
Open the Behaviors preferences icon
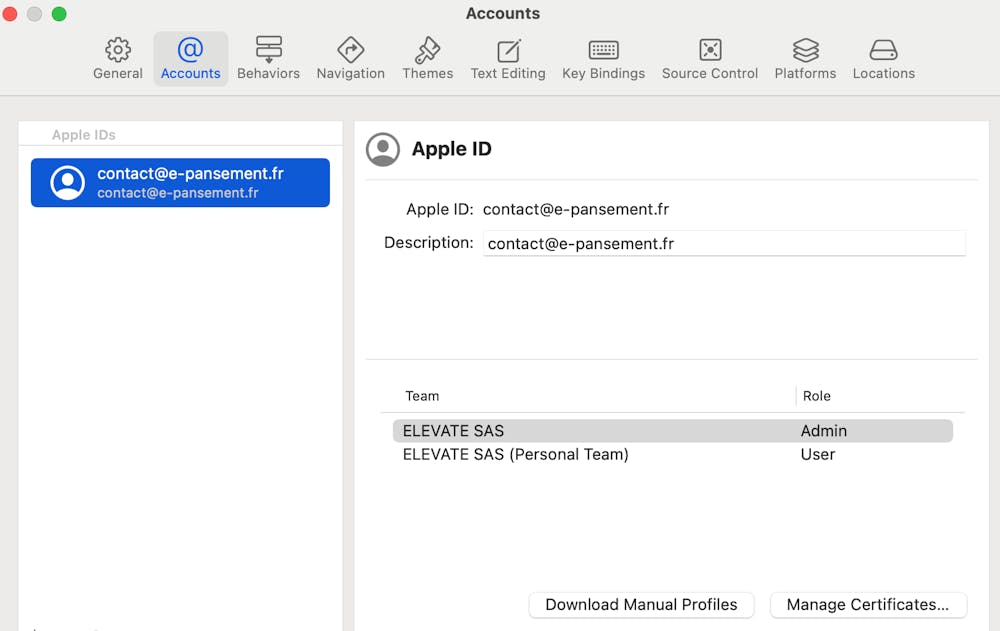[268, 50]
